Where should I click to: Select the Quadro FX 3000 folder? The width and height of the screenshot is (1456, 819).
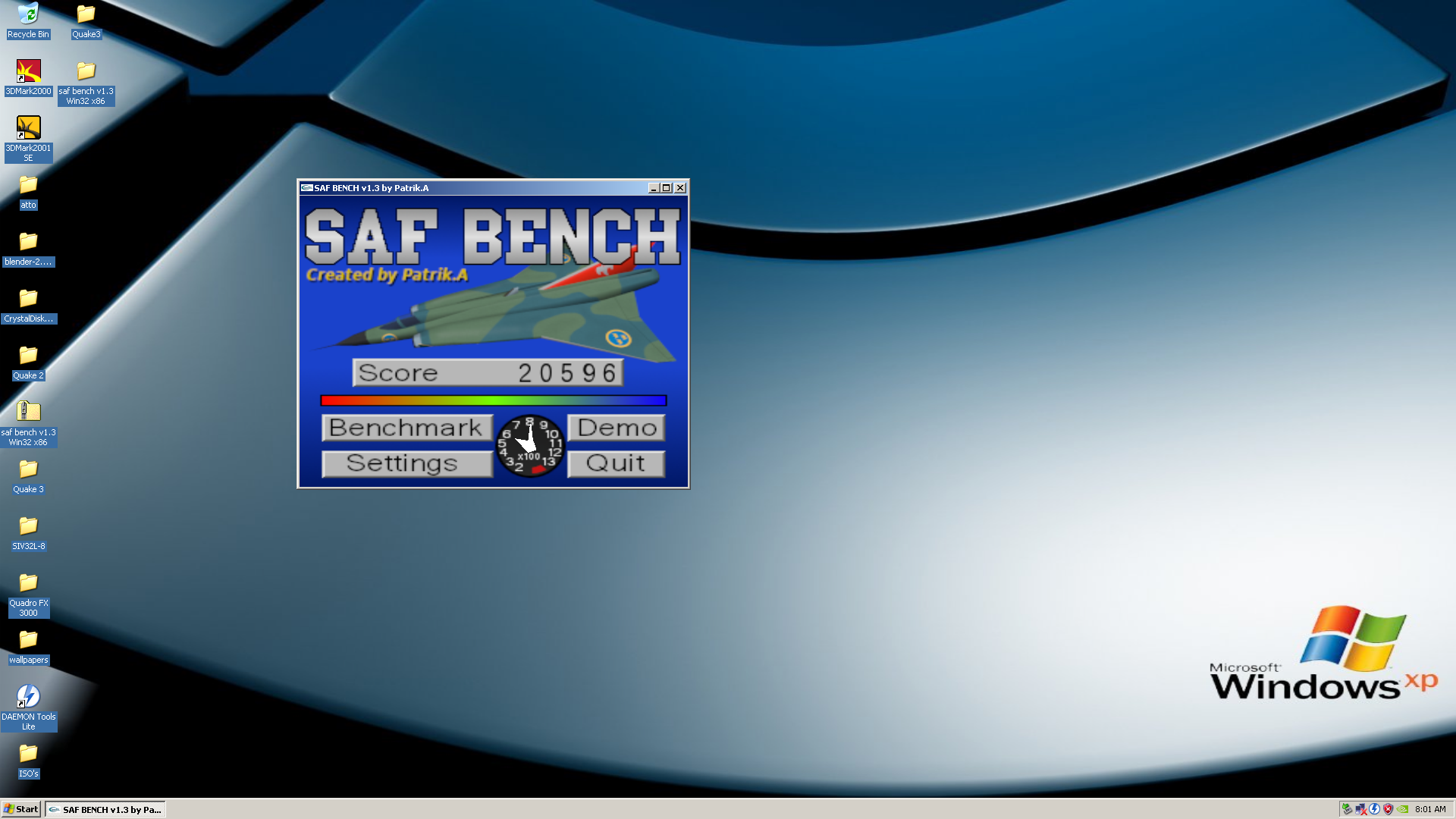[x=28, y=583]
